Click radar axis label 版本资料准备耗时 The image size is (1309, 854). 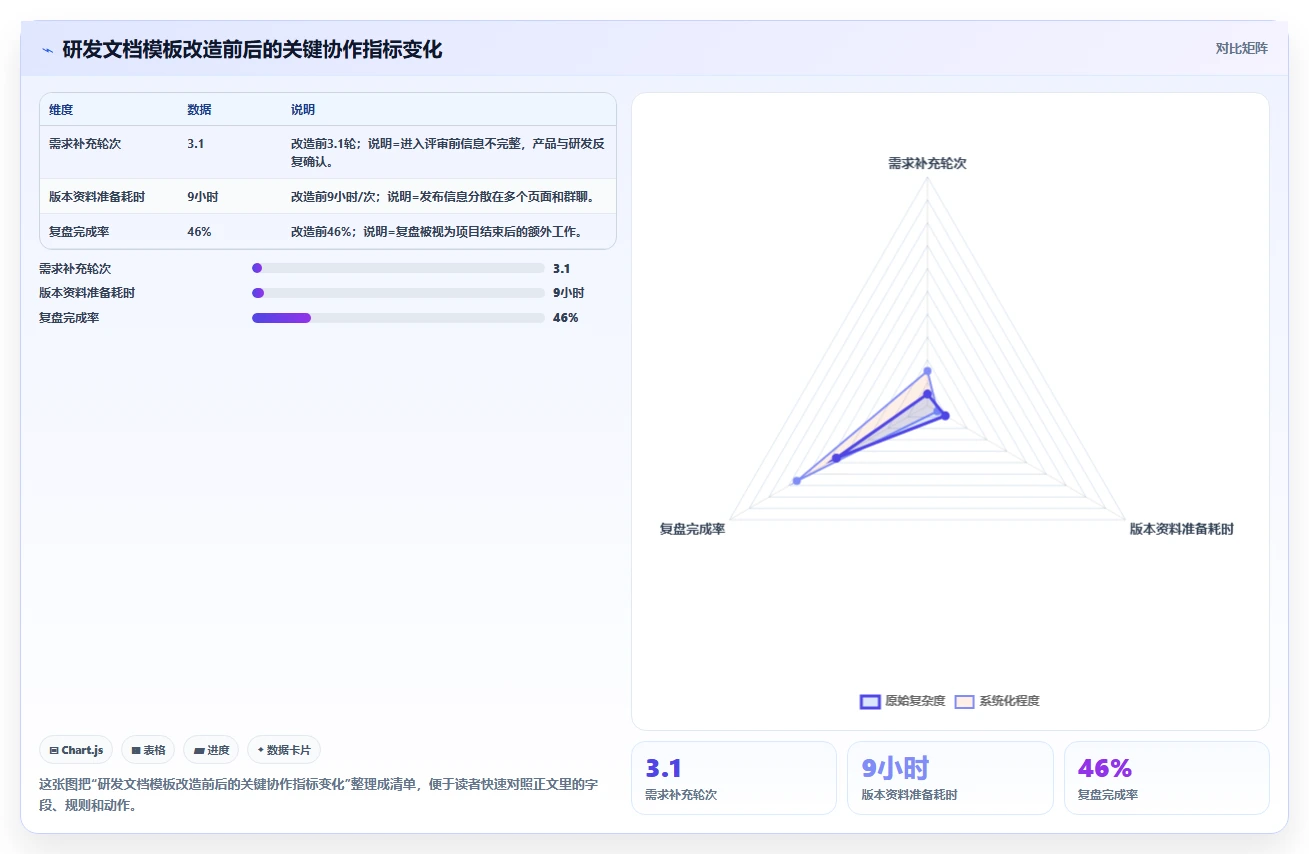pos(1182,529)
